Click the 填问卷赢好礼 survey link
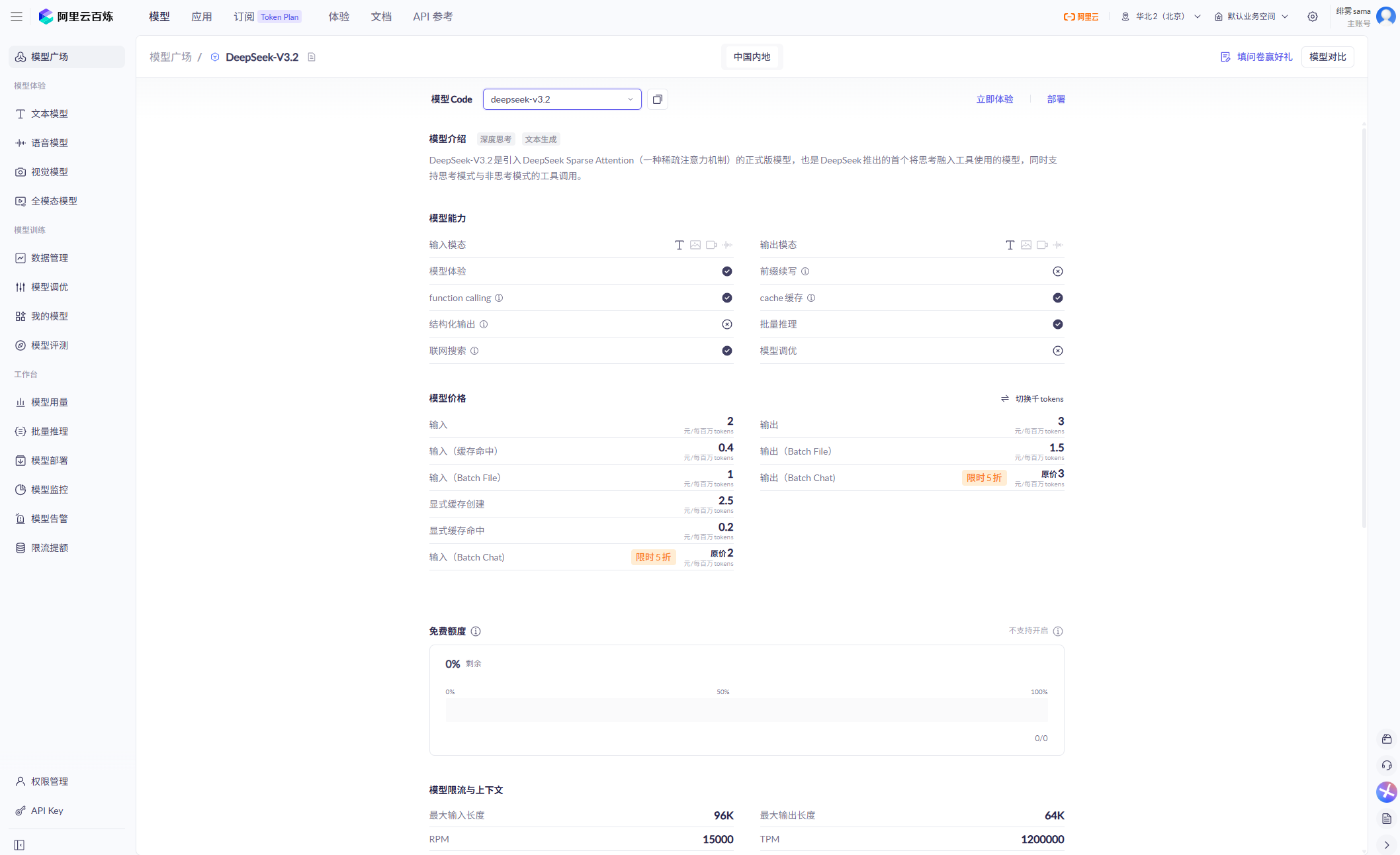 tap(1256, 57)
